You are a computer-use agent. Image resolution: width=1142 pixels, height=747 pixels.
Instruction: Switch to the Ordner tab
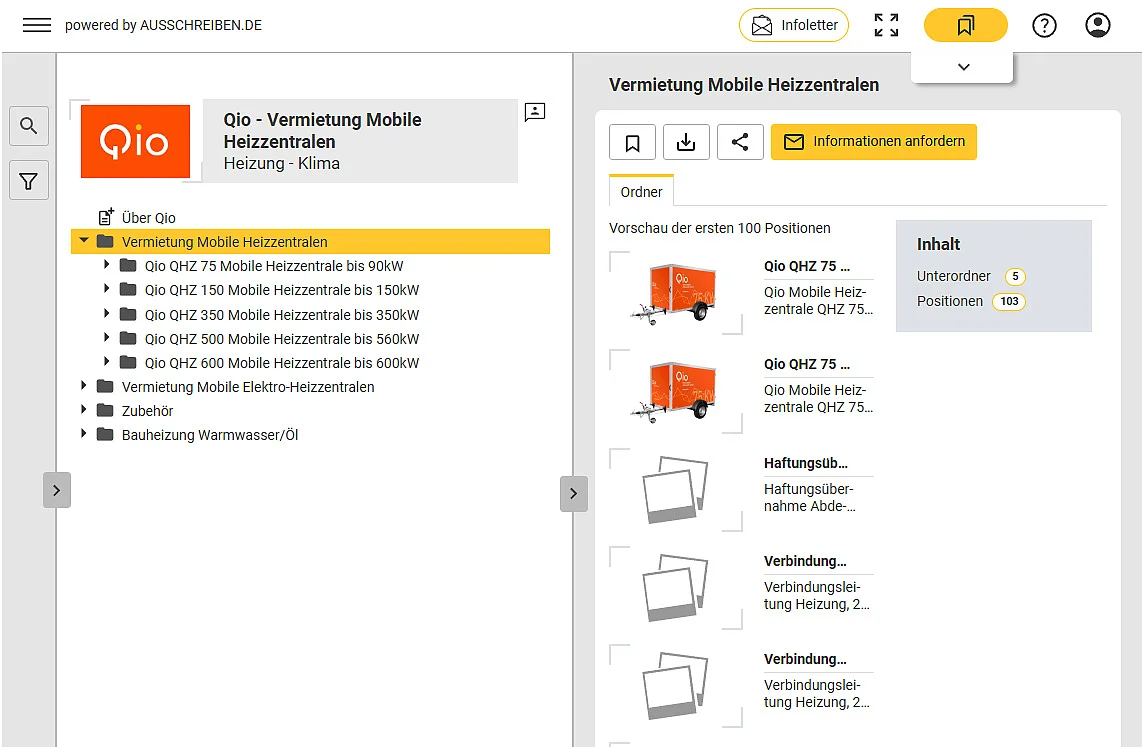click(x=642, y=191)
